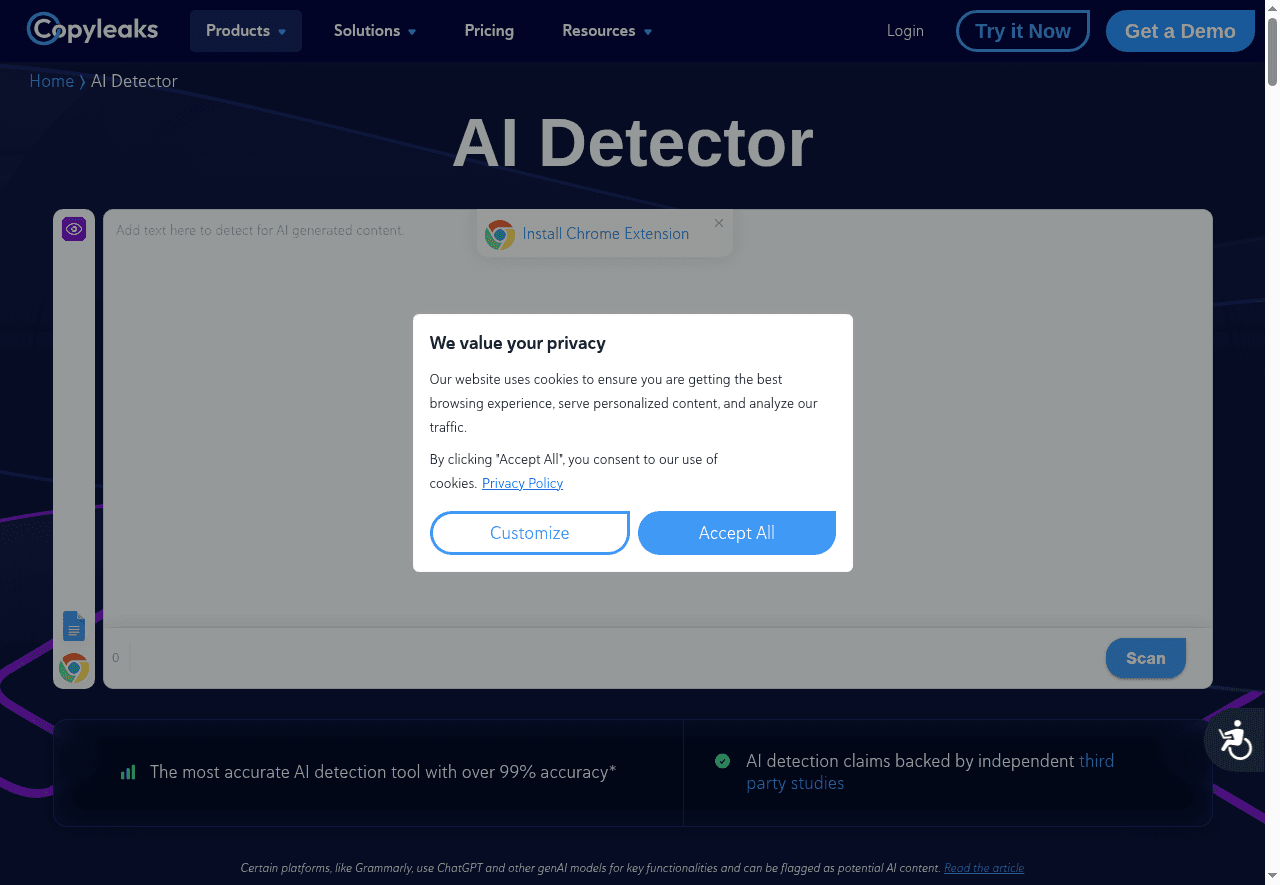Screen dimensions: 1280x885
Task: Open the Resources dropdown
Action: [606, 31]
